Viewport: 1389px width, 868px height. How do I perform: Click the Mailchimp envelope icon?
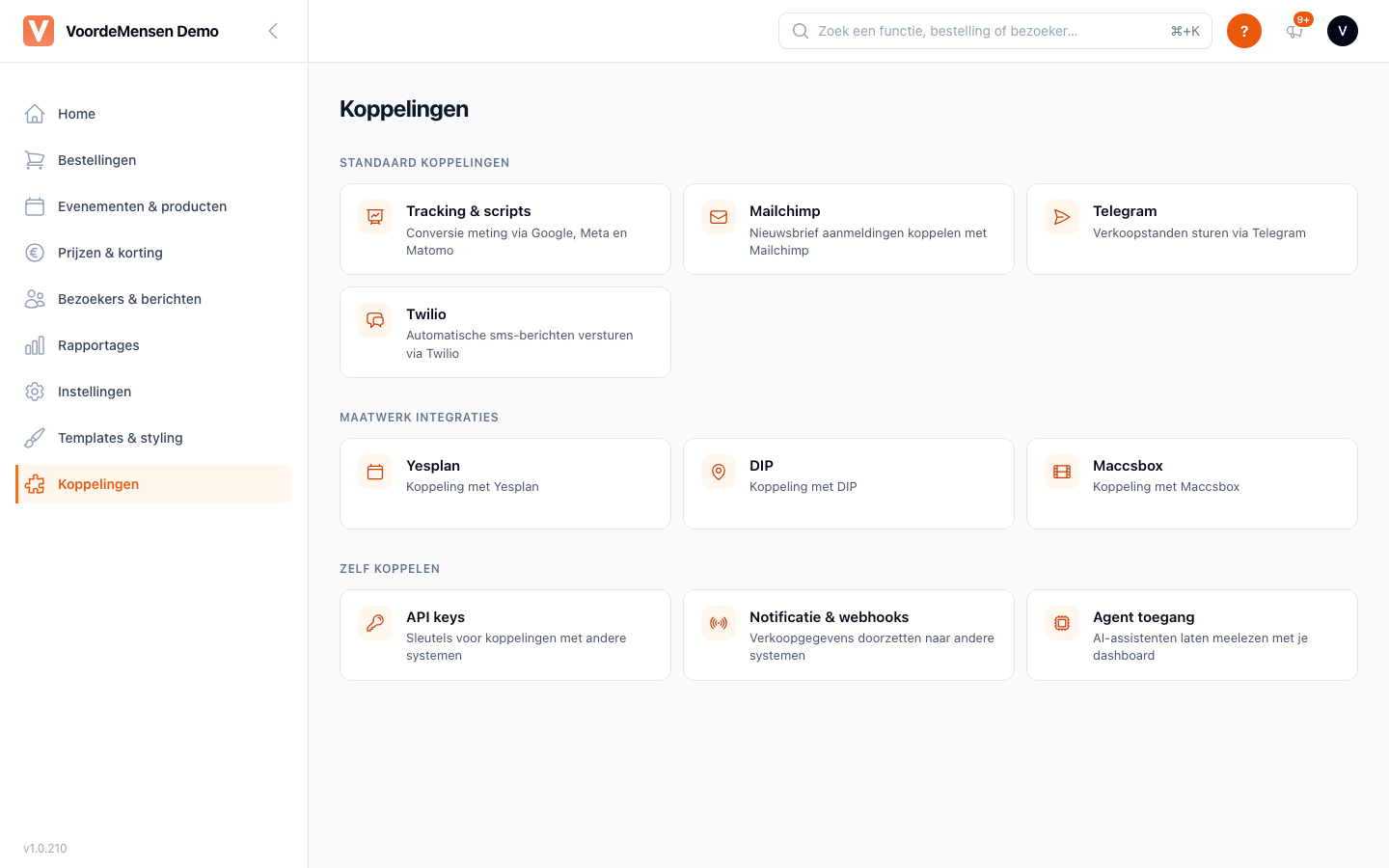719,217
